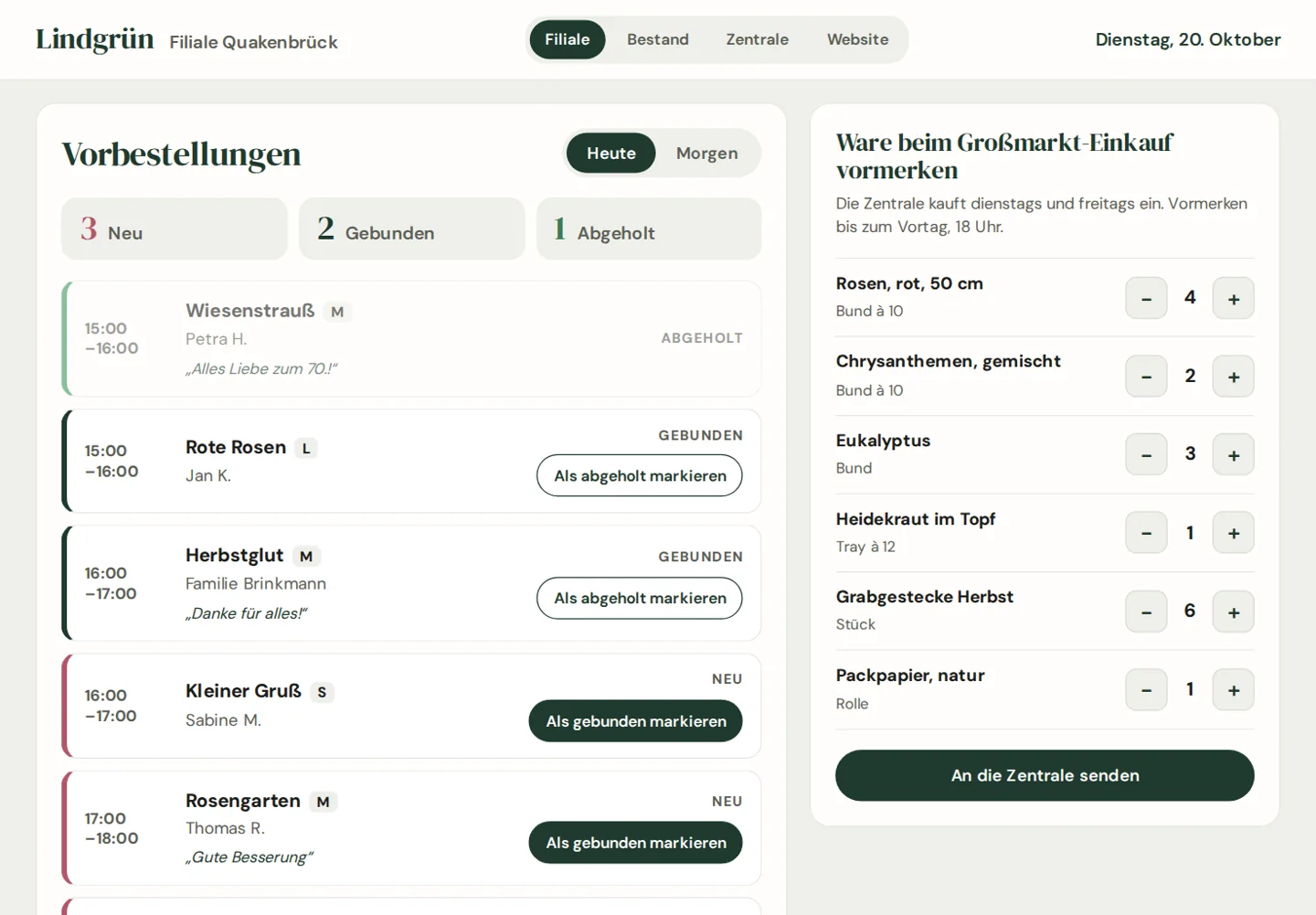
Task: Increase Rosen, rot, 50 cm quantity
Action: coord(1234,298)
